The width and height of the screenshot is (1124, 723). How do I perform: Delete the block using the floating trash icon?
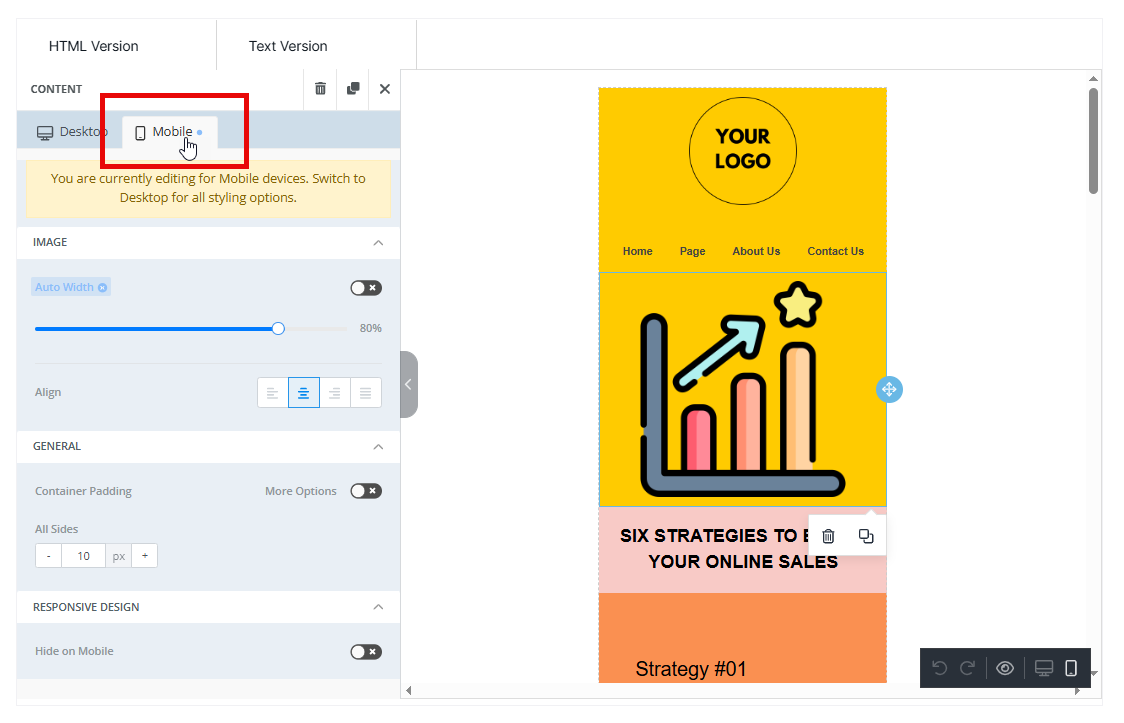pos(828,536)
